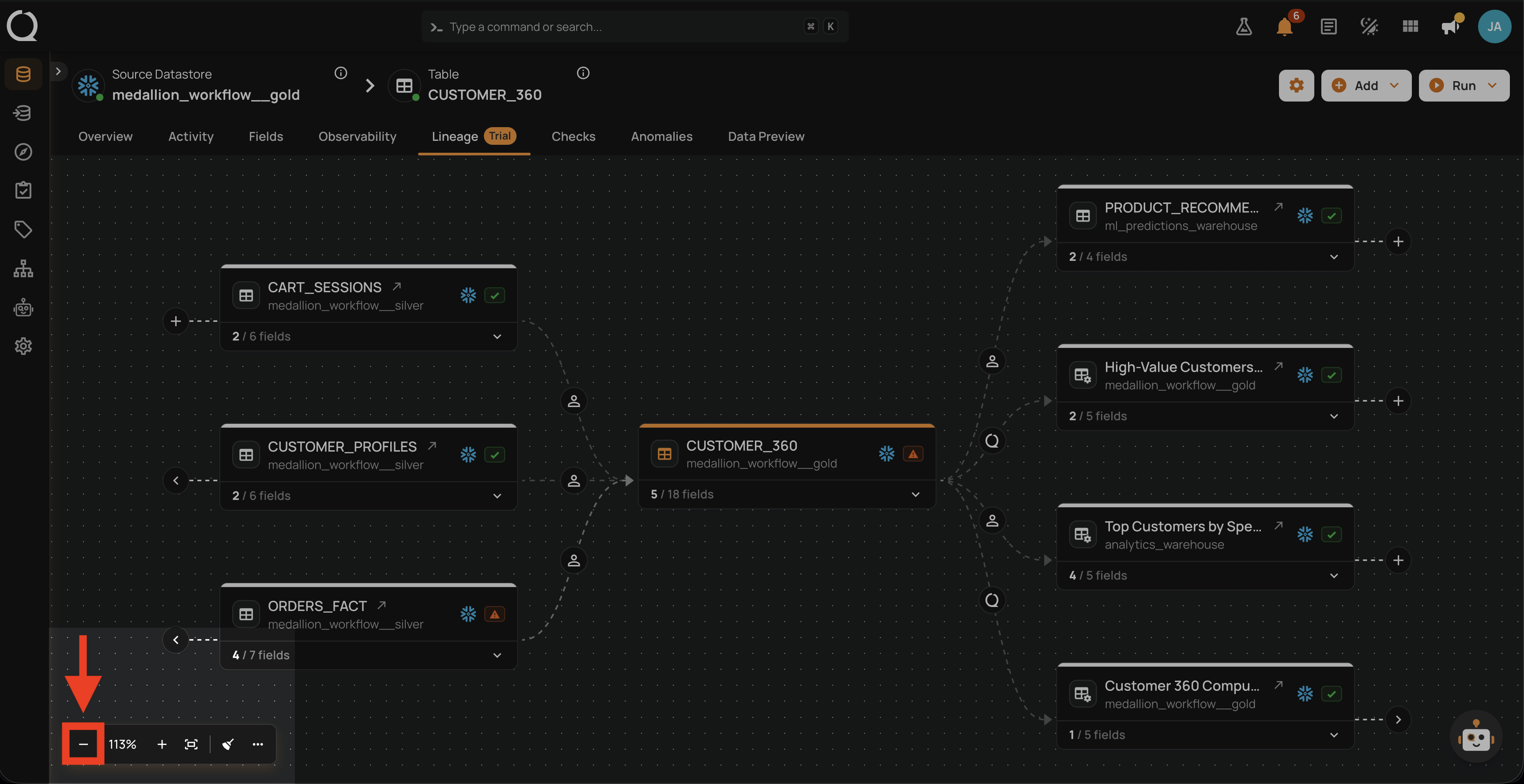Image resolution: width=1524 pixels, height=784 pixels.
Task: Expand the collapsed sidebar chevron
Action: (58, 71)
